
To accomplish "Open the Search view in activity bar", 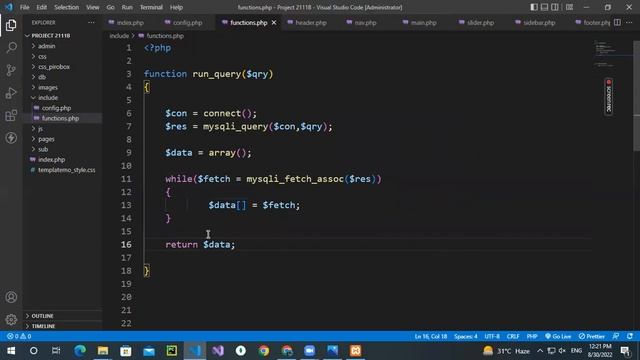I will (x=11, y=47).
